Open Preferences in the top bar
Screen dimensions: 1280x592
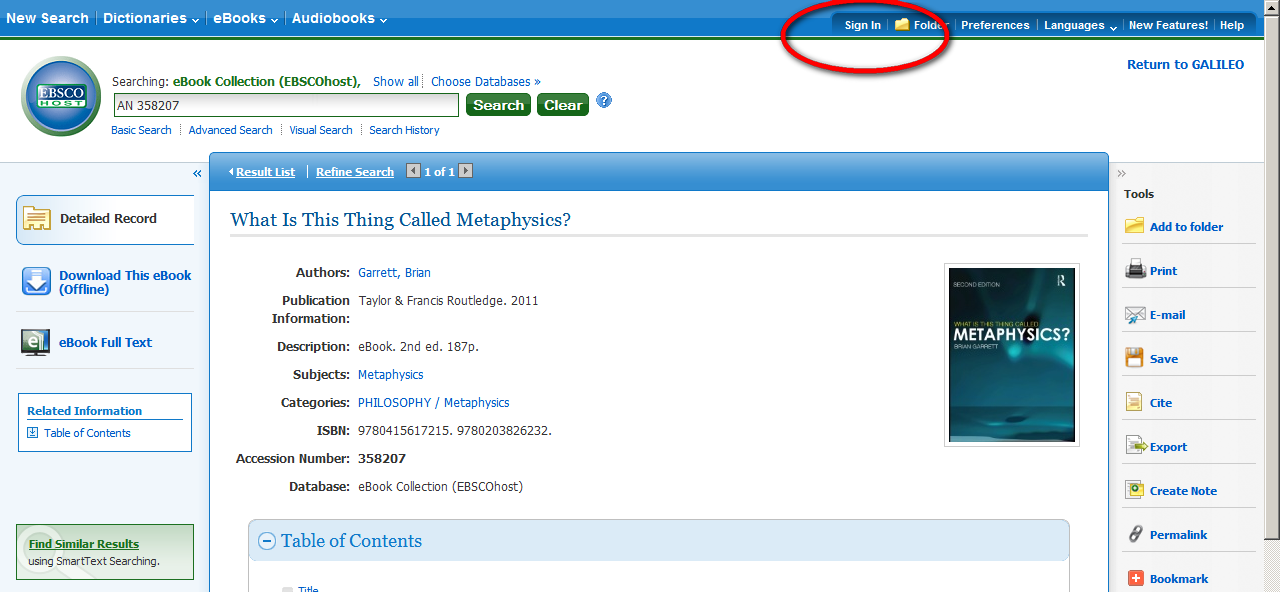click(x=995, y=25)
